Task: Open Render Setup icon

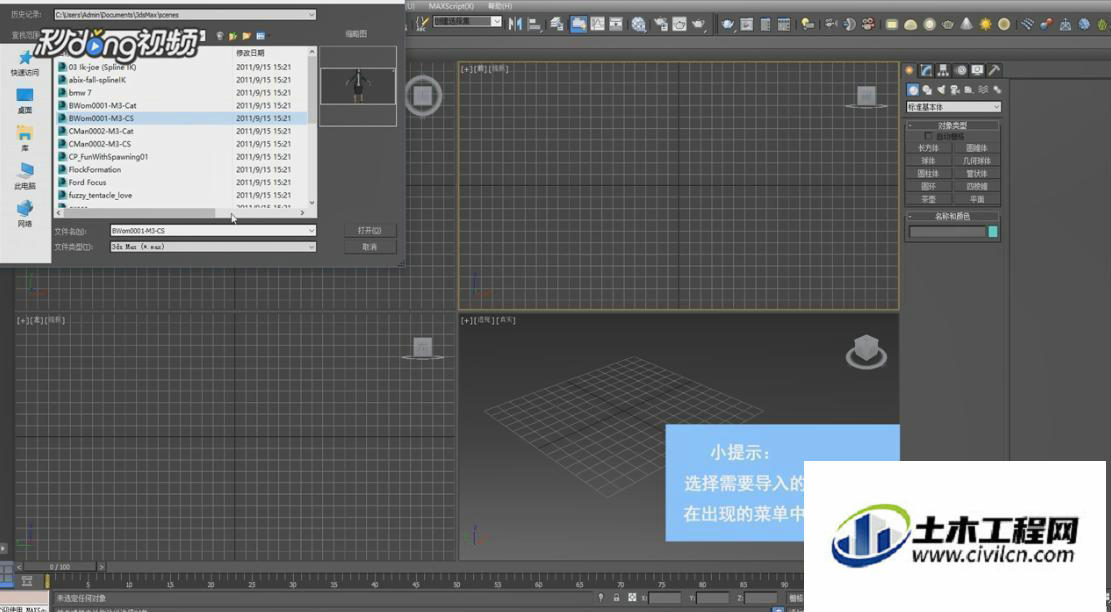Action: tap(660, 25)
